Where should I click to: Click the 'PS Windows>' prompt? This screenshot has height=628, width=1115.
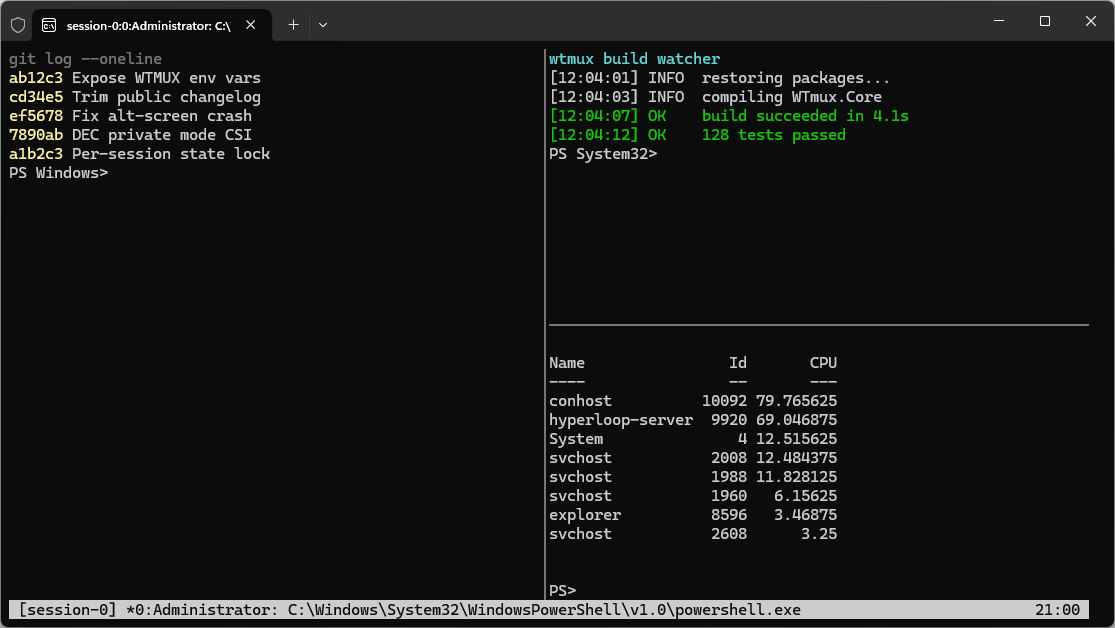point(58,174)
